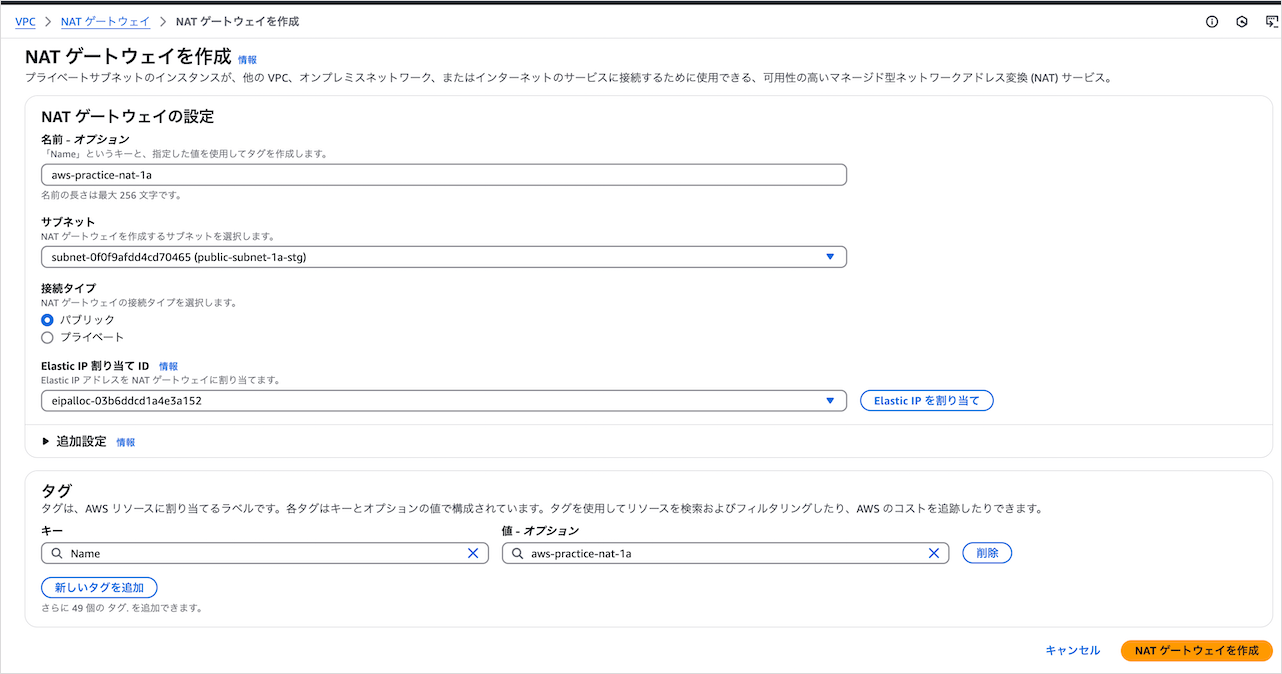Click text 名前の長さは最大 256 文字です
This screenshot has height=674, width=1282.
111,195
